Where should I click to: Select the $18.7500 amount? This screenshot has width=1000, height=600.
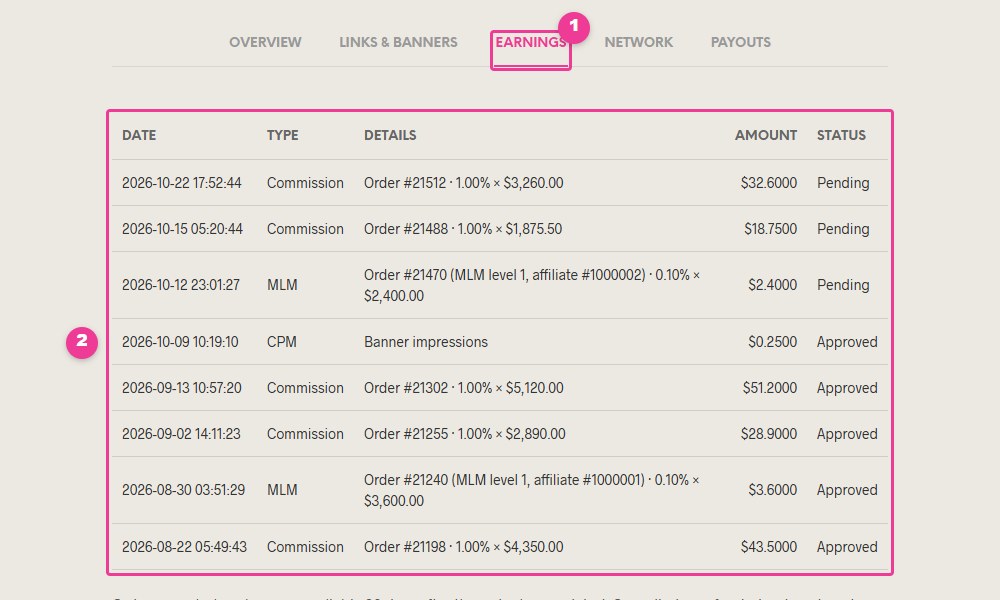click(x=770, y=229)
